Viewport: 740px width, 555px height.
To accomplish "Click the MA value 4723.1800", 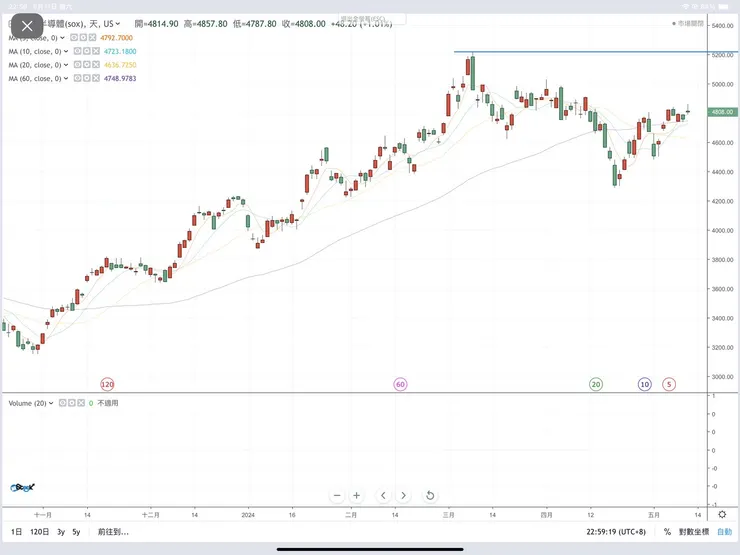I will click(120, 51).
